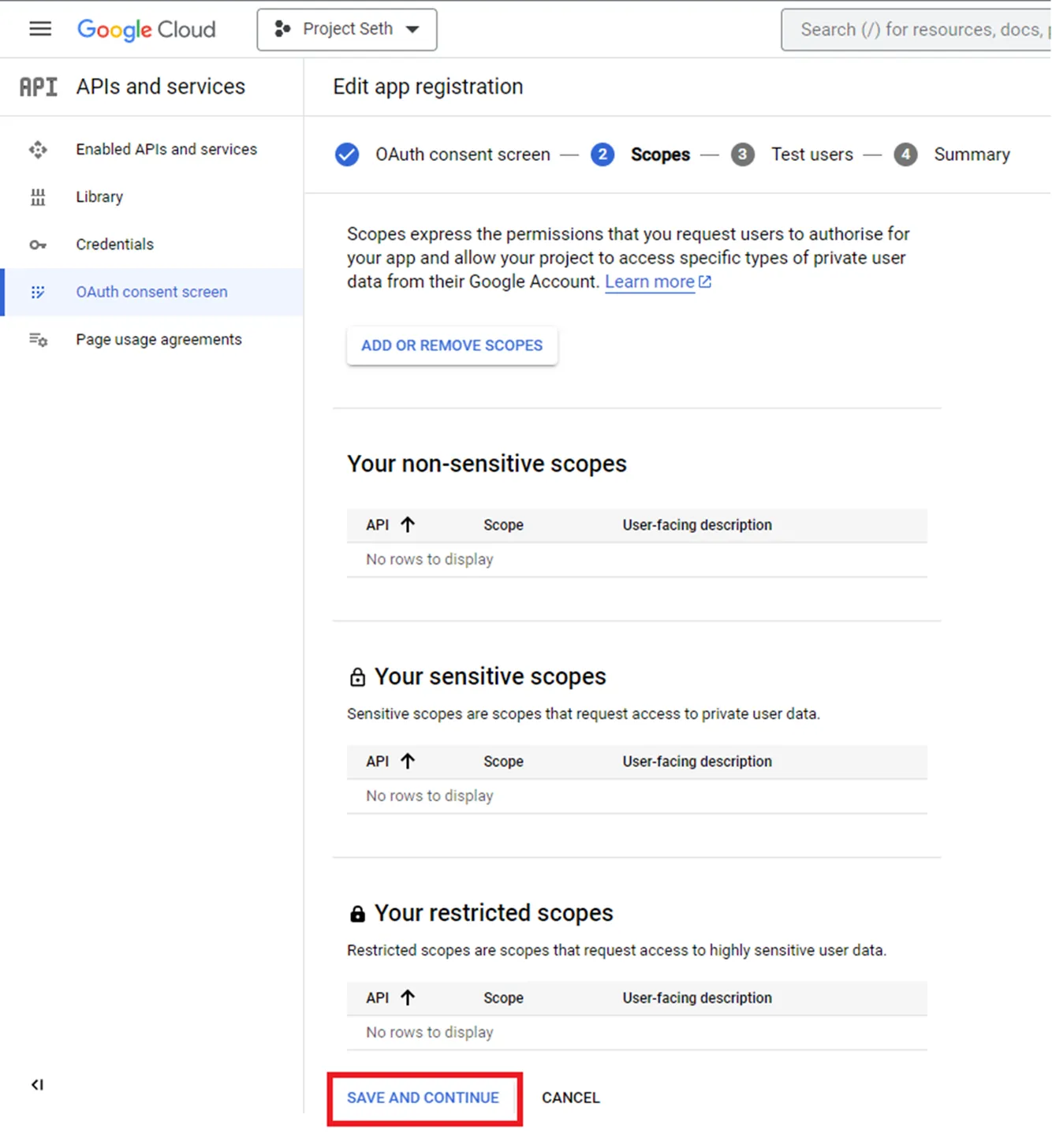The width and height of the screenshot is (1052, 1148).
Task: Open the Project Seth project selector
Action: pyautogui.click(x=347, y=30)
